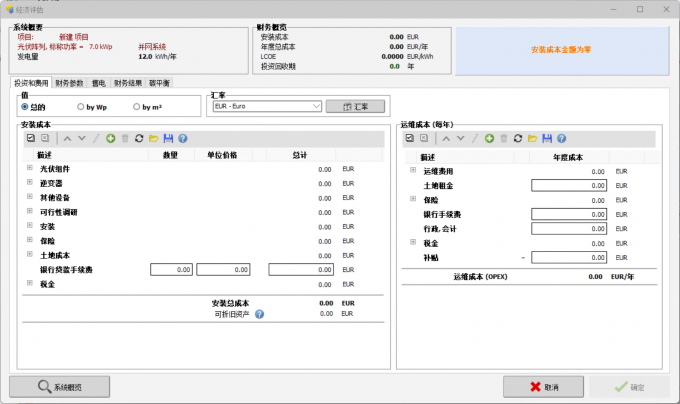Add new operating cost item

pyautogui.click(x=489, y=138)
